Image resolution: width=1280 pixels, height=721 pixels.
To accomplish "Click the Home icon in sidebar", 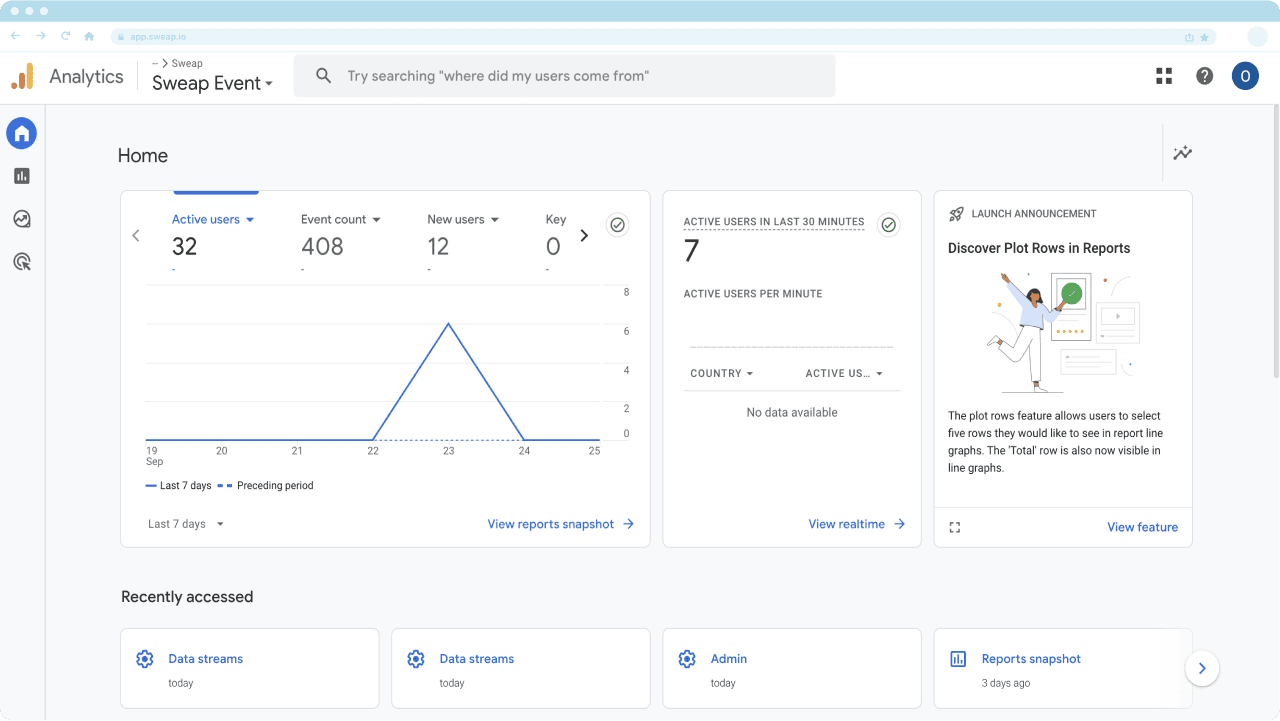I will (22, 133).
